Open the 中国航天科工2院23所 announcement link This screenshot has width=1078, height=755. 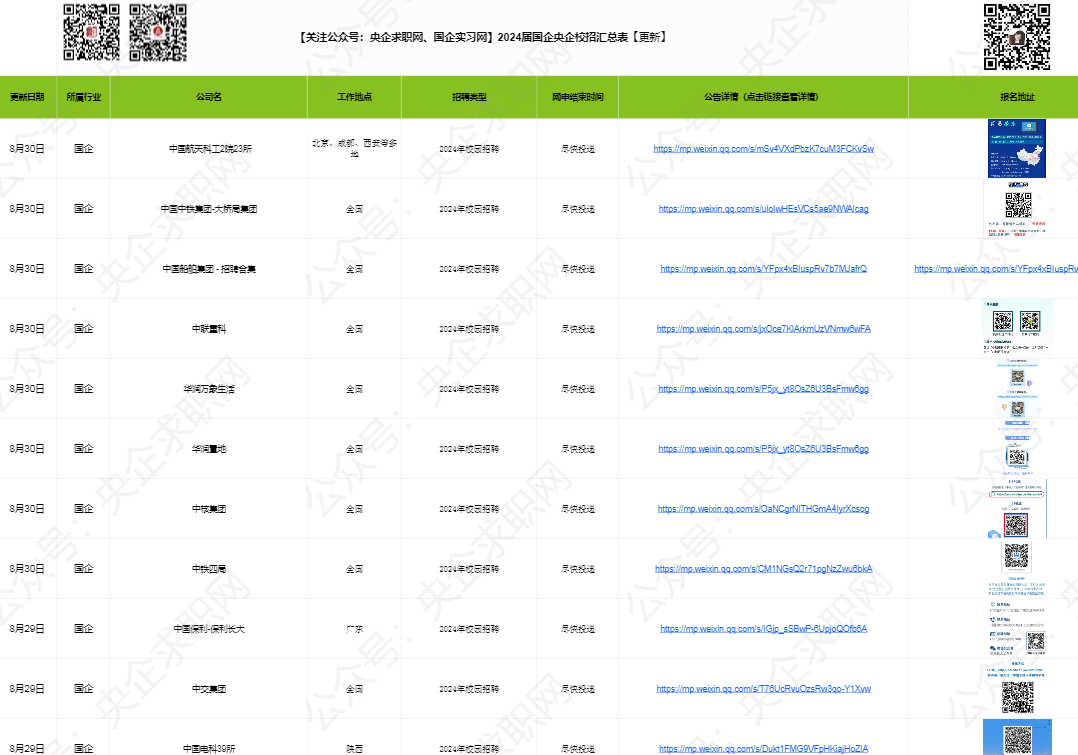tap(763, 149)
